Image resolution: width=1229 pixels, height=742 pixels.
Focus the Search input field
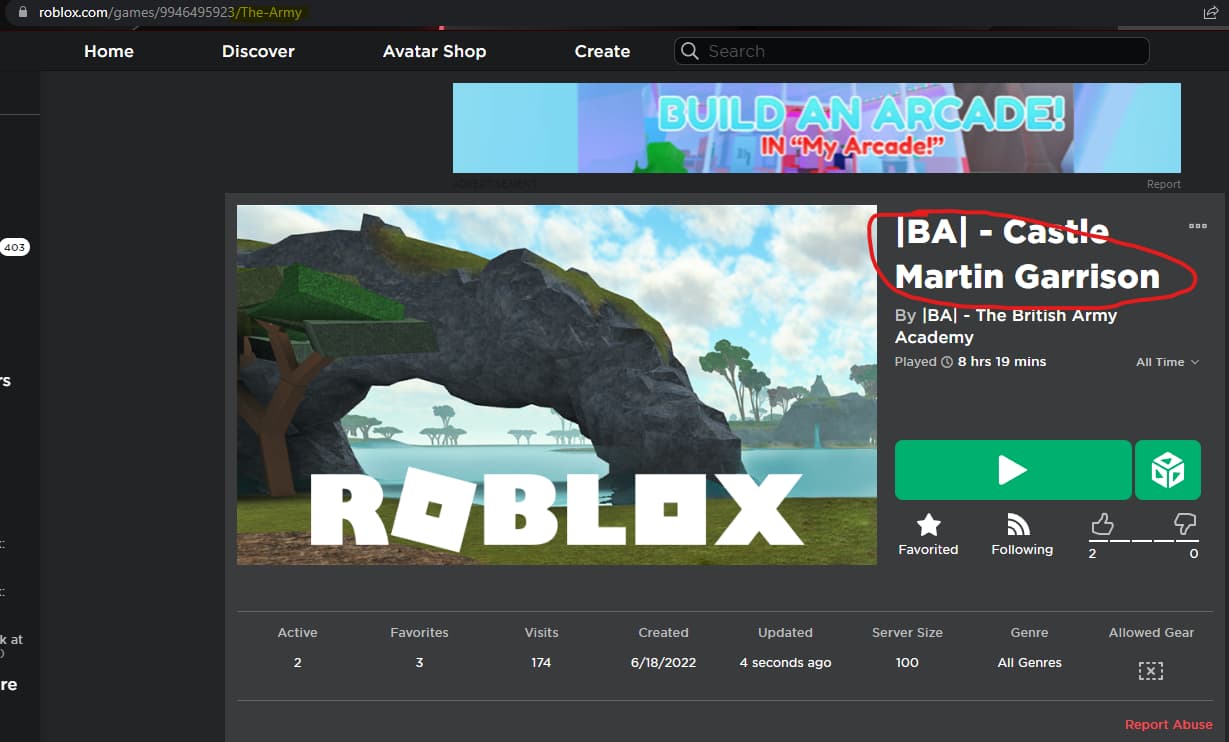click(x=912, y=51)
